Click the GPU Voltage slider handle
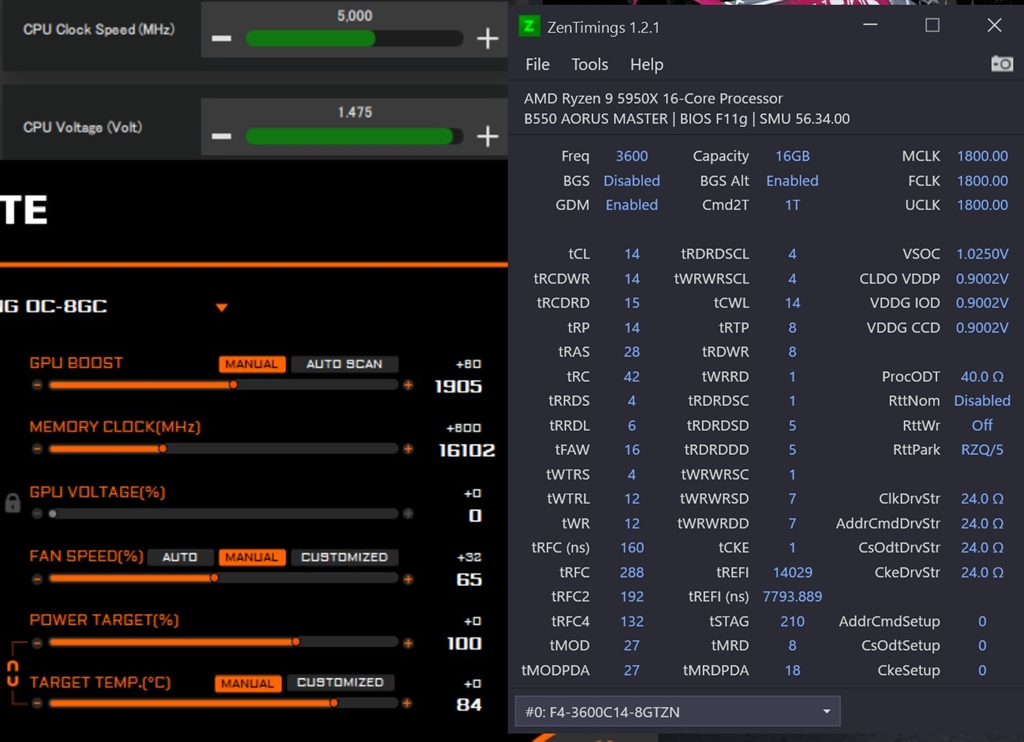The width and height of the screenshot is (1024, 742). point(53,514)
